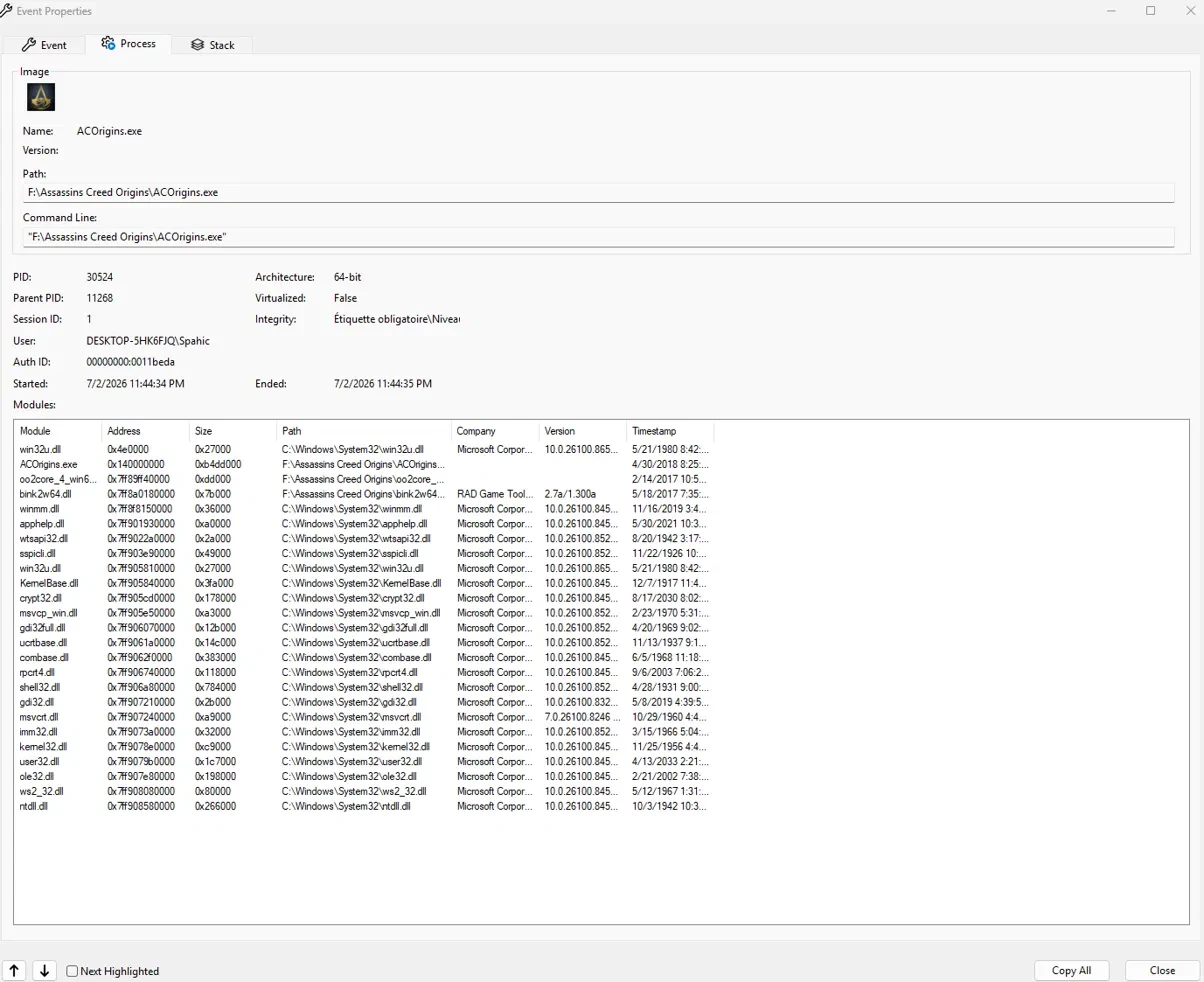Select the oo2core_4_win64 module row
The image size is (1204, 982).
364,479
